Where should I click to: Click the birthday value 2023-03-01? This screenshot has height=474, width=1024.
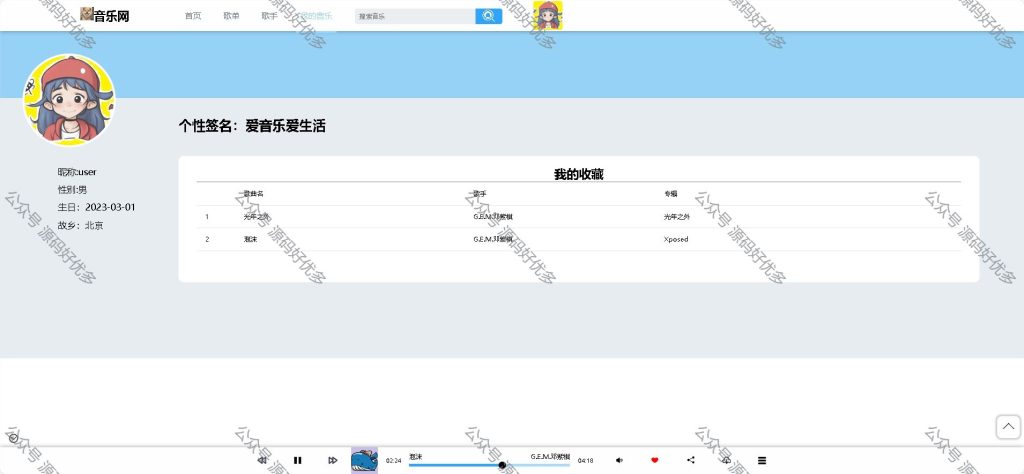coord(110,208)
